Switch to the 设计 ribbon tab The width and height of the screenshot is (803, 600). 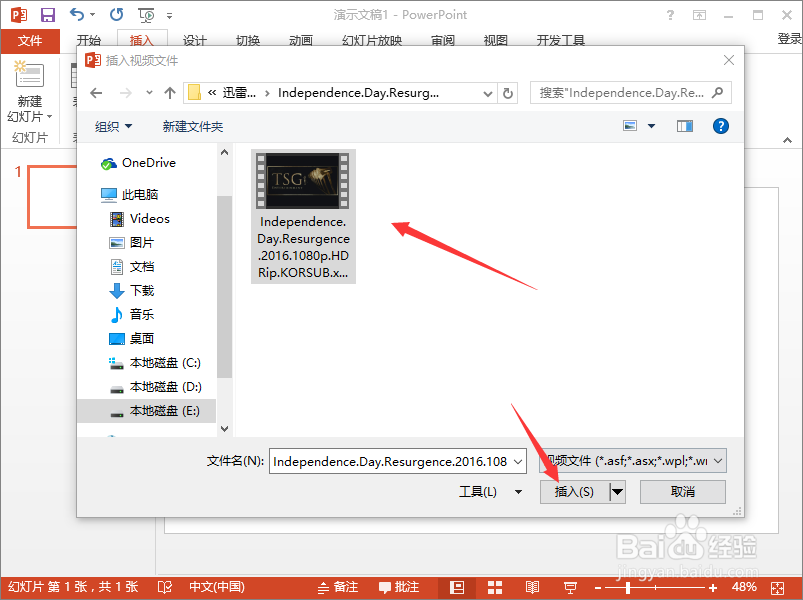pos(194,41)
